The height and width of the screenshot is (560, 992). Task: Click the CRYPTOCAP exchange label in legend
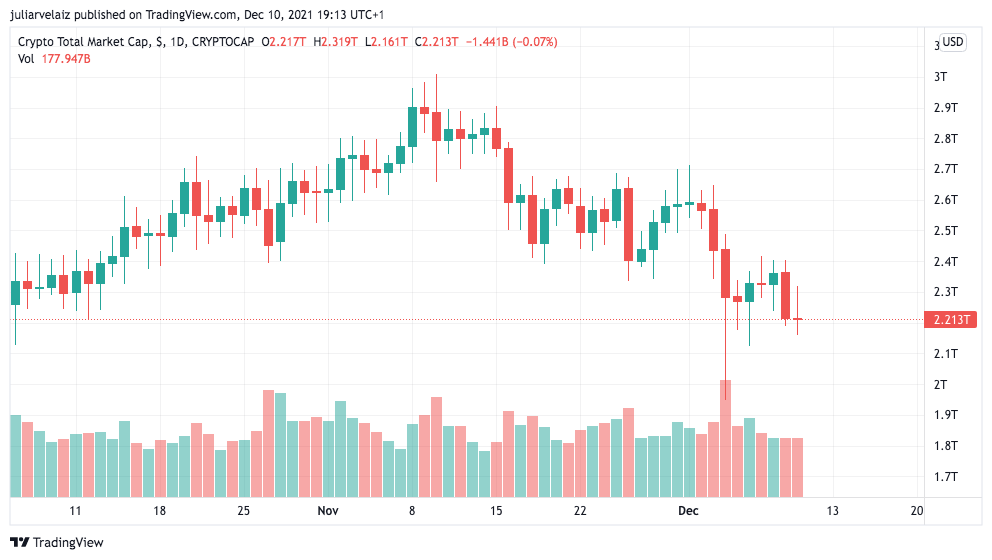pos(222,42)
